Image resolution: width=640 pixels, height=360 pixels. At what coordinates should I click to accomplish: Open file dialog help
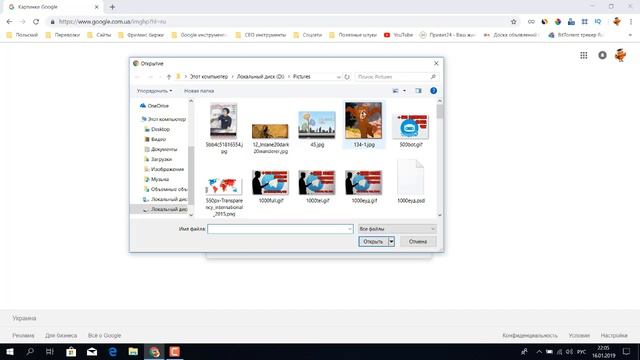(433, 91)
